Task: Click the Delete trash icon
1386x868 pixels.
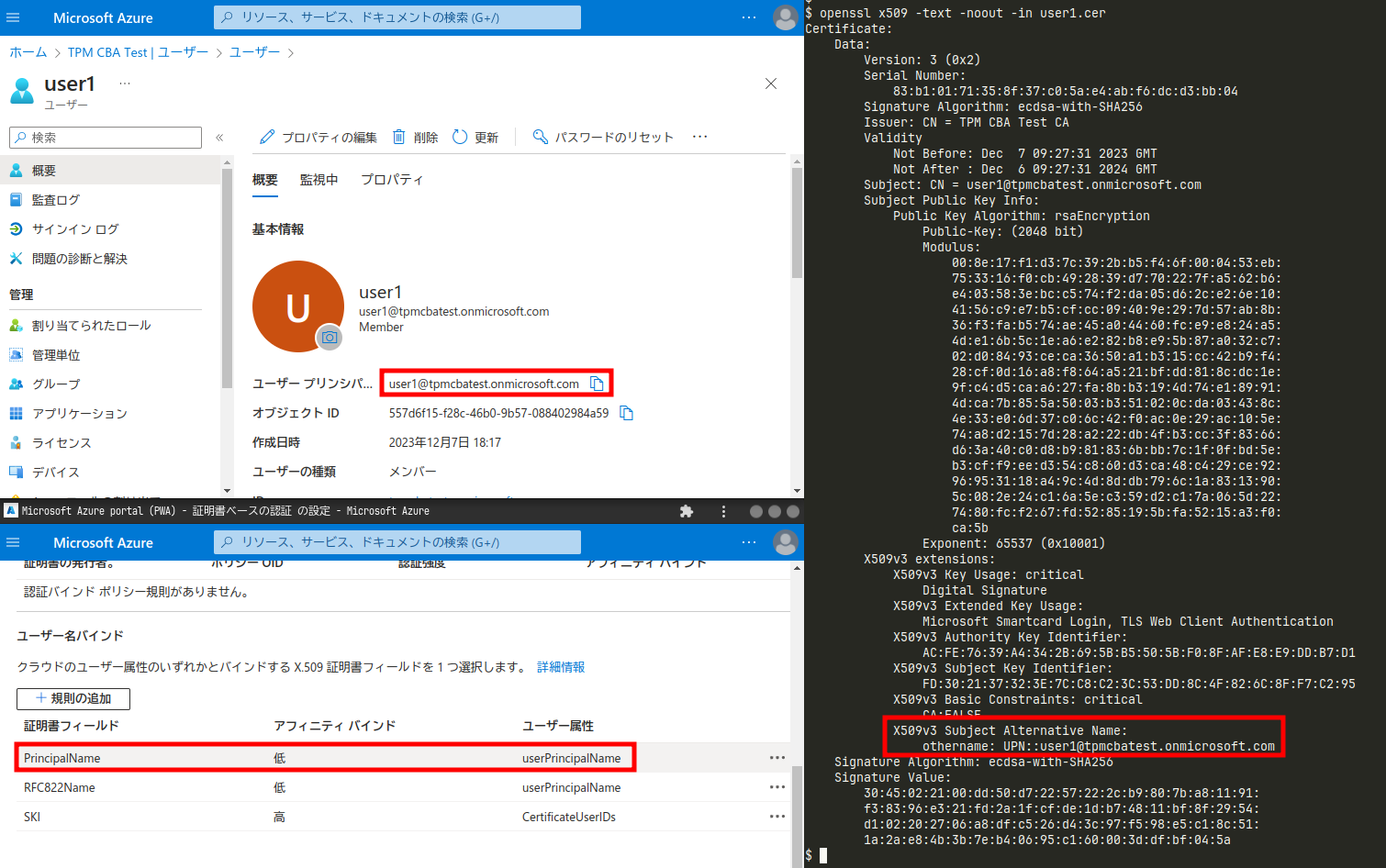Action: (x=399, y=137)
